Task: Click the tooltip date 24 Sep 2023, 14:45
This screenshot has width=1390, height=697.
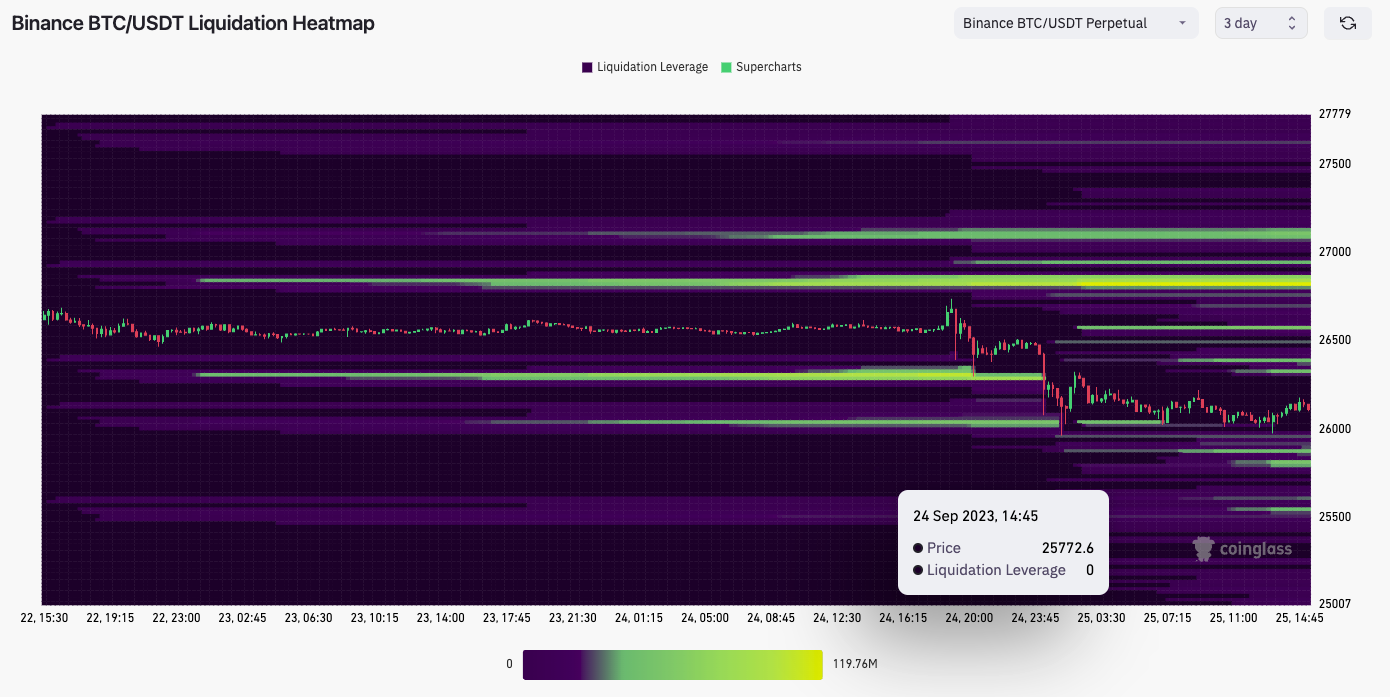Action: coord(975,516)
